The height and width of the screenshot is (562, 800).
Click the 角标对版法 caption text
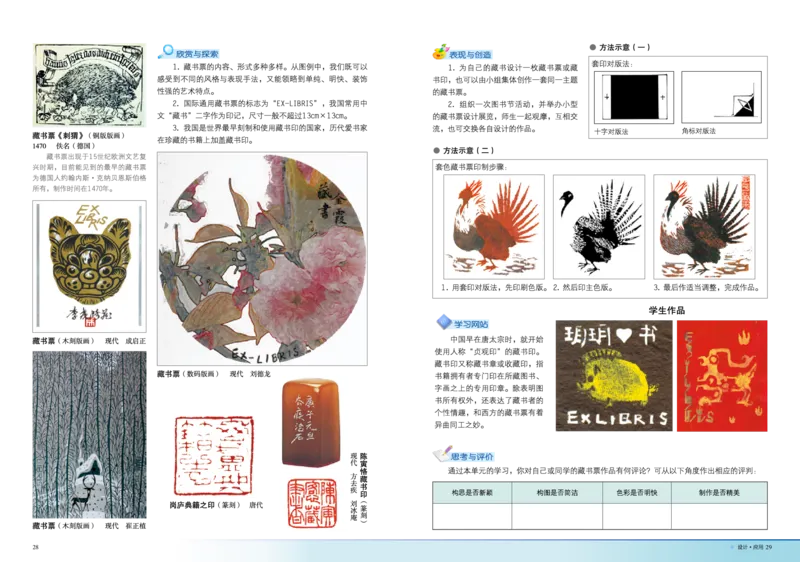click(x=698, y=131)
